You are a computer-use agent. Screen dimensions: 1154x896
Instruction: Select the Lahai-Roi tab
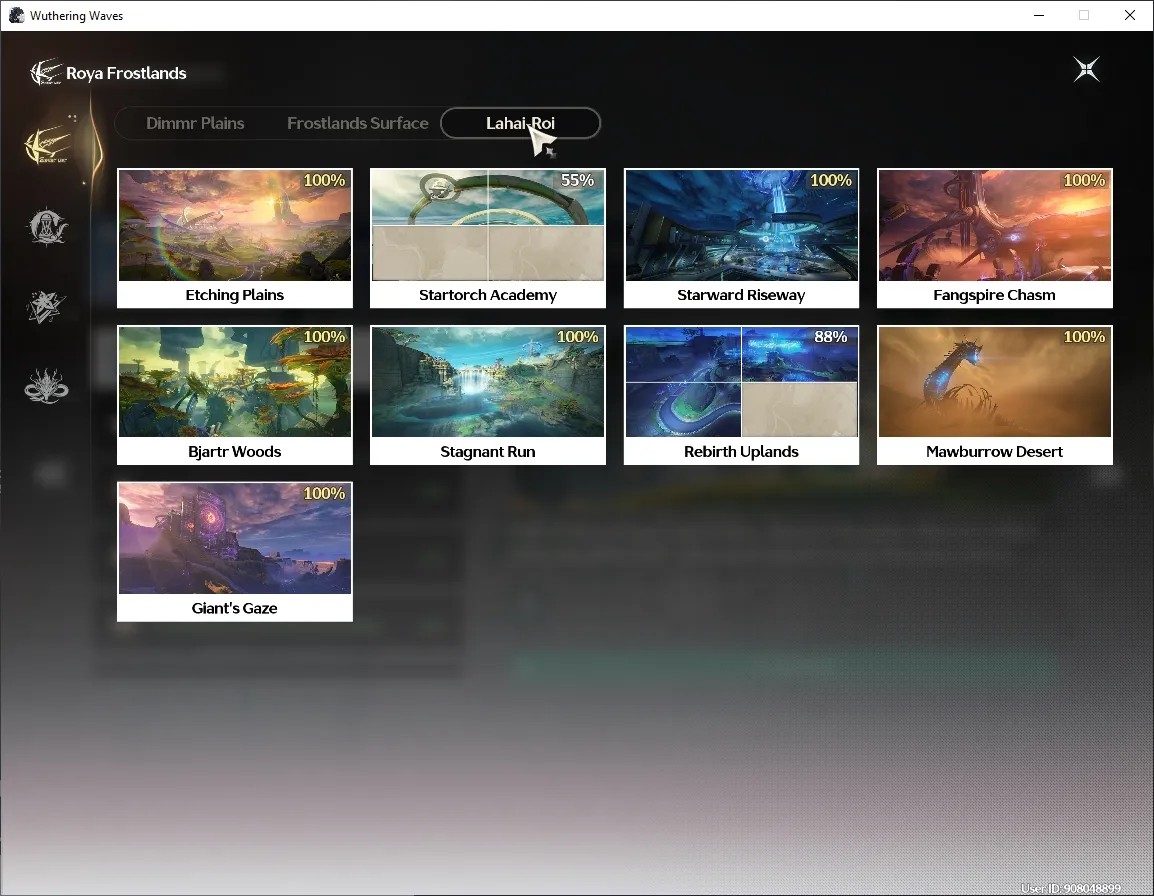[520, 123]
